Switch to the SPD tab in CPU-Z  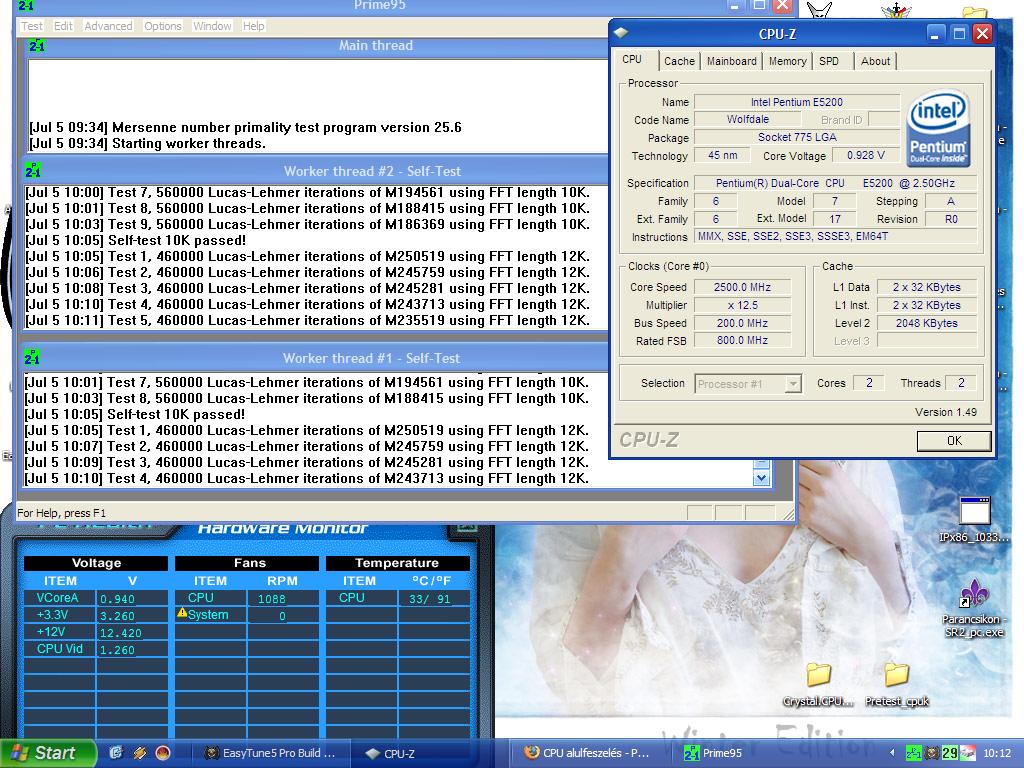coord(829,61)
